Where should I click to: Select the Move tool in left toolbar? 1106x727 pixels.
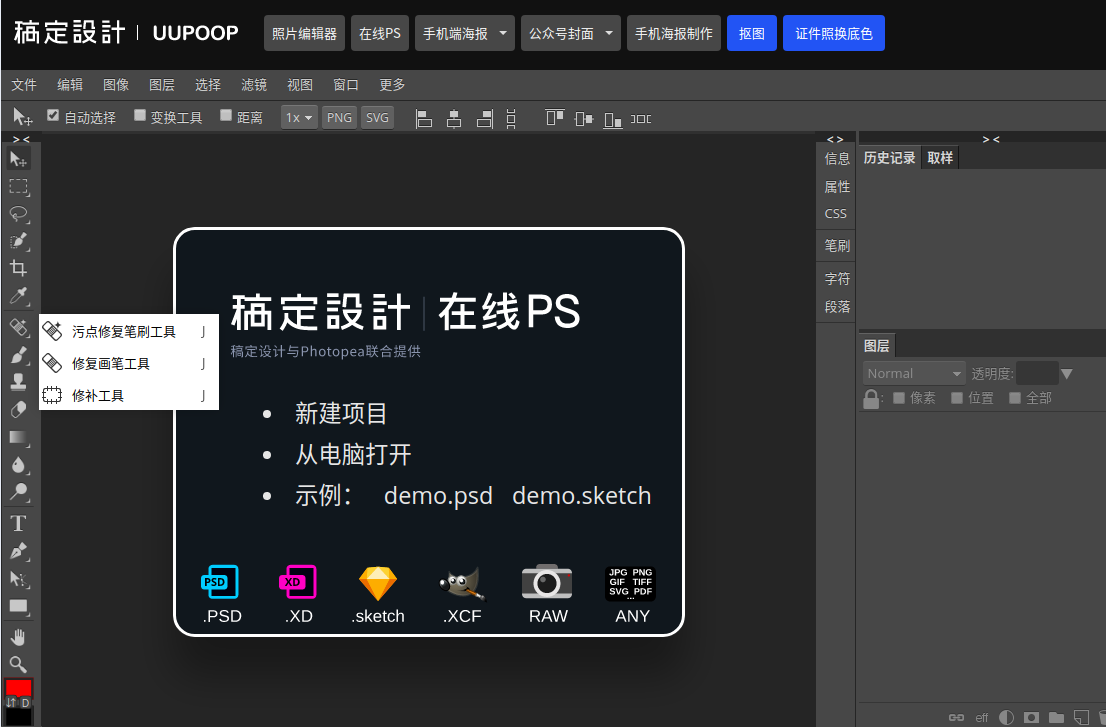(18, 159)
